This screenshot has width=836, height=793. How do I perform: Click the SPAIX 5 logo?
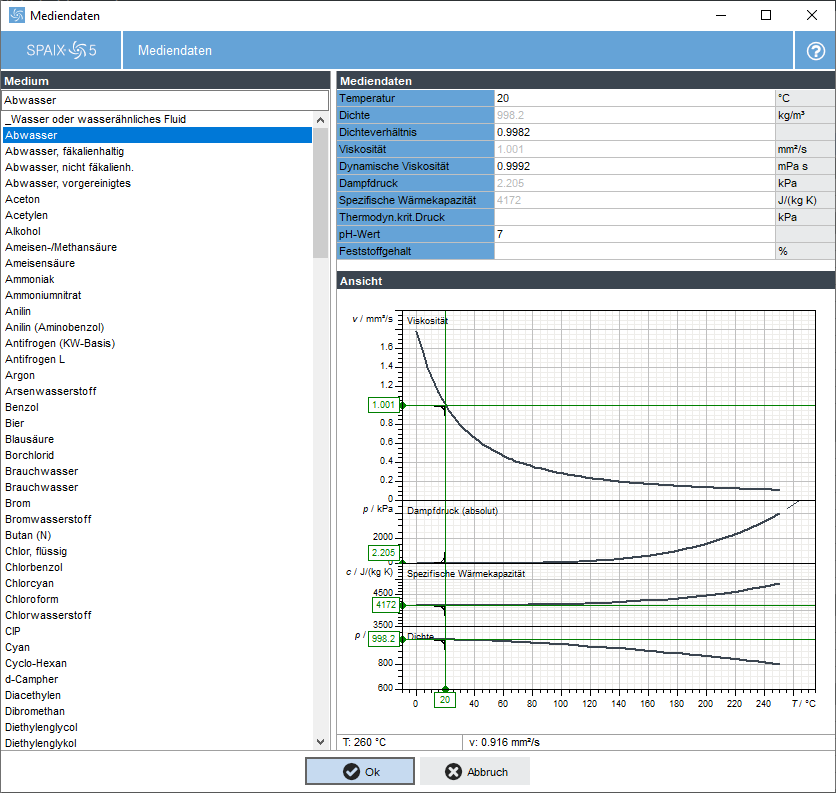pyautogui.click(x=60, y=50)
